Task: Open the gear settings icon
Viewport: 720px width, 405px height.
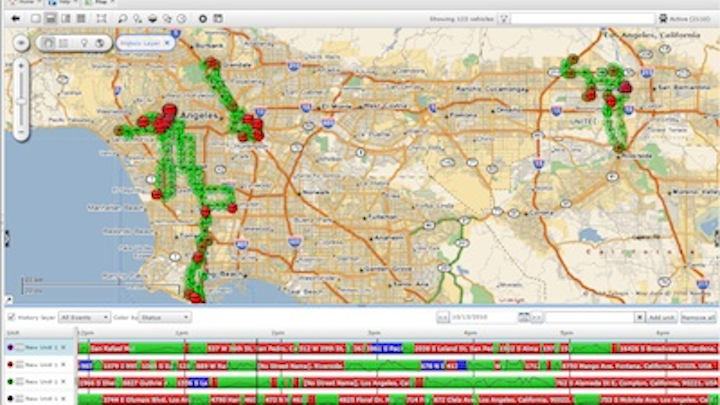Action: [x=202, y=18]
